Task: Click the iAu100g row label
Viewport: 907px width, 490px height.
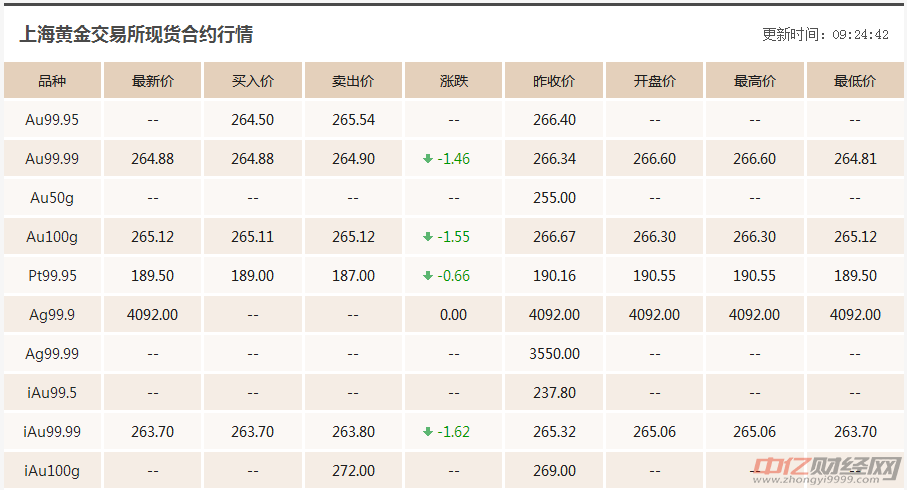Action: [x=53, y=471]
